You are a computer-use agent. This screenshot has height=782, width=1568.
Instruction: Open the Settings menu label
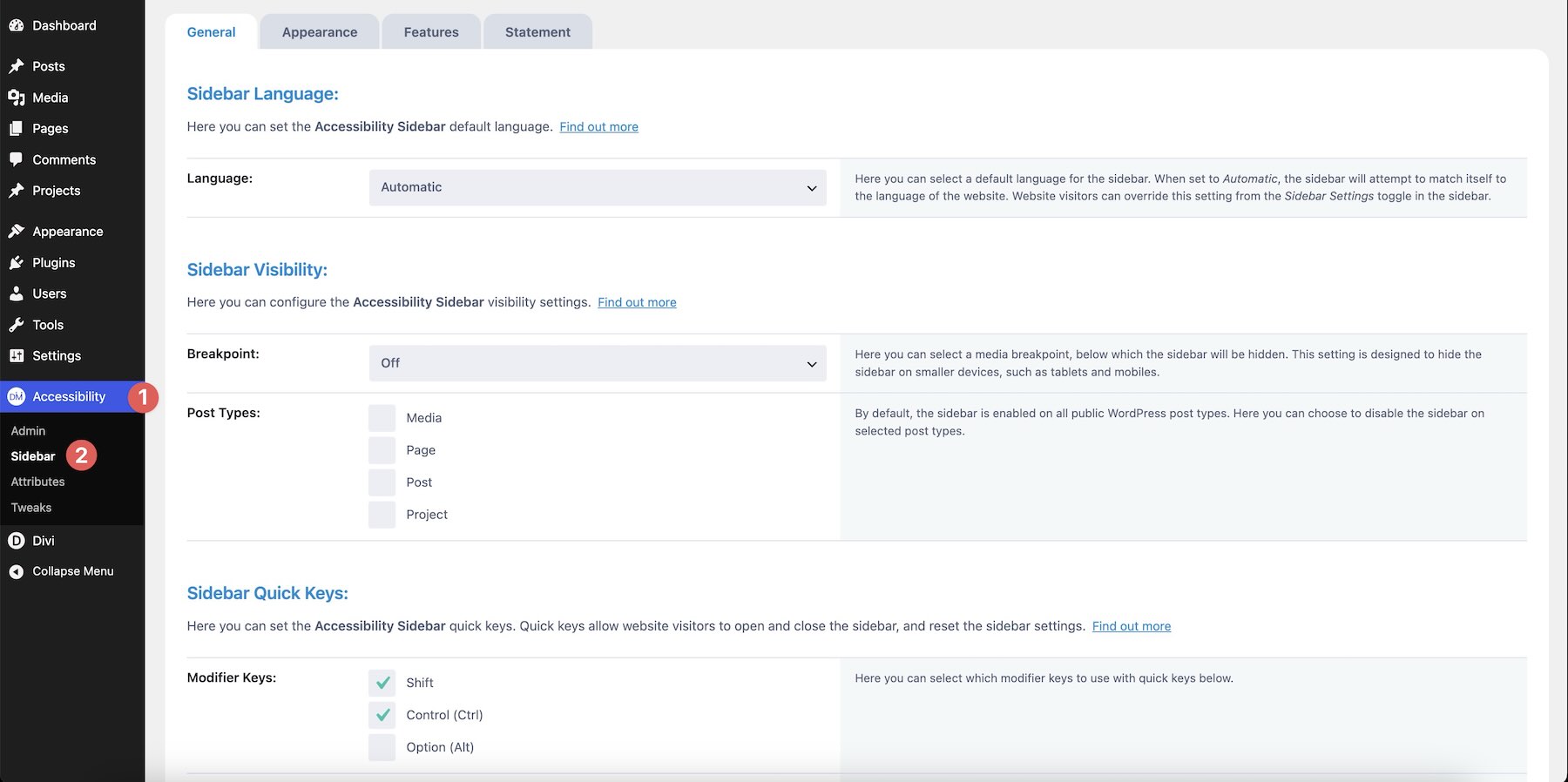pos(57,355)
